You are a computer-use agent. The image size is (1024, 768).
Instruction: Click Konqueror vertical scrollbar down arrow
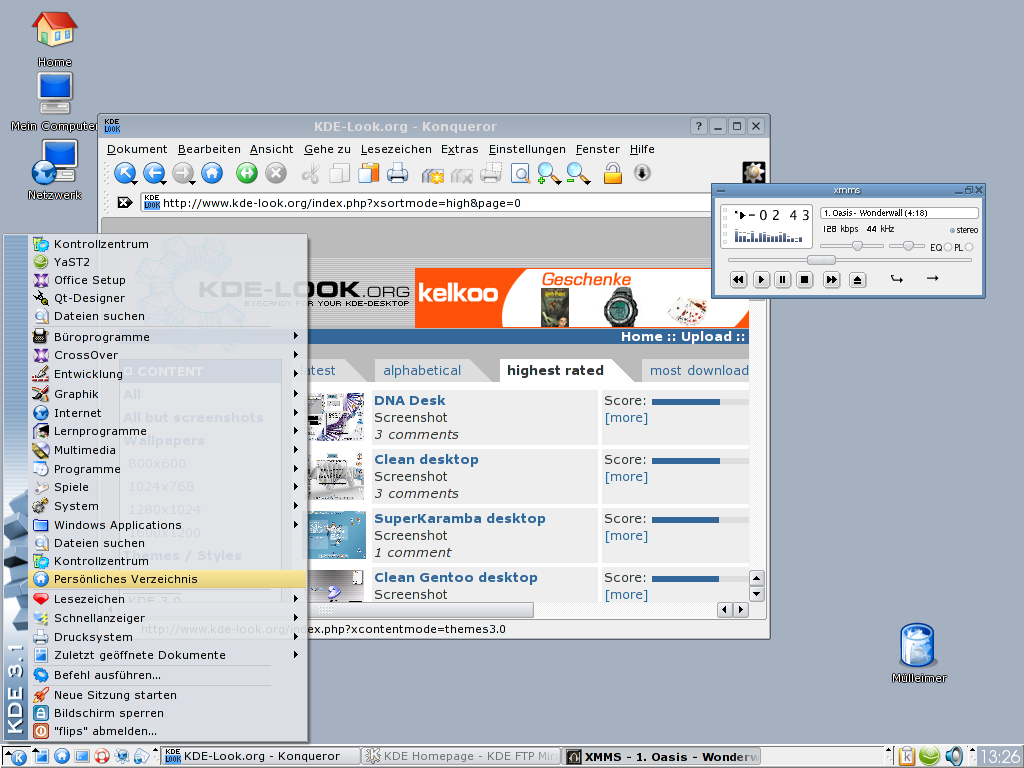tap(756, 594)
